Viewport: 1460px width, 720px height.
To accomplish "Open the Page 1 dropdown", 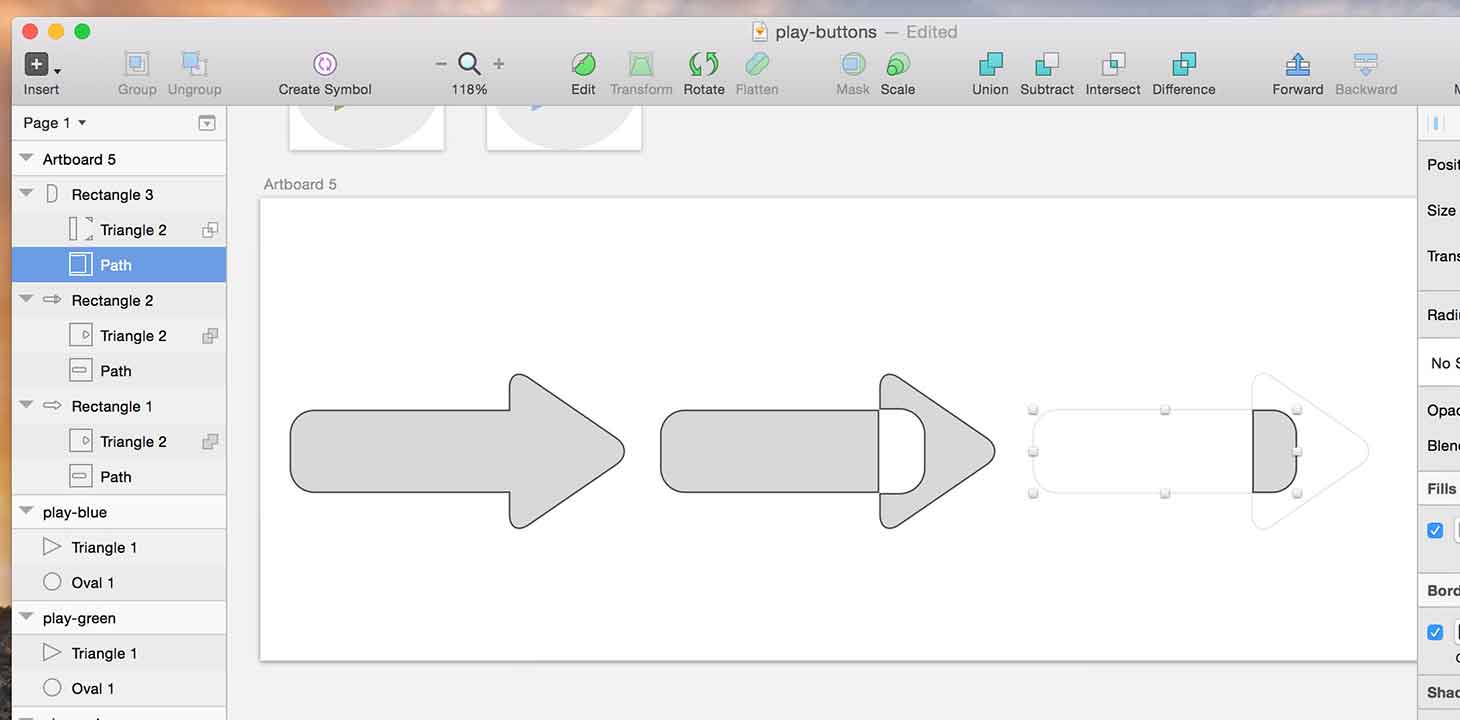I will click(x=55, y=123).
